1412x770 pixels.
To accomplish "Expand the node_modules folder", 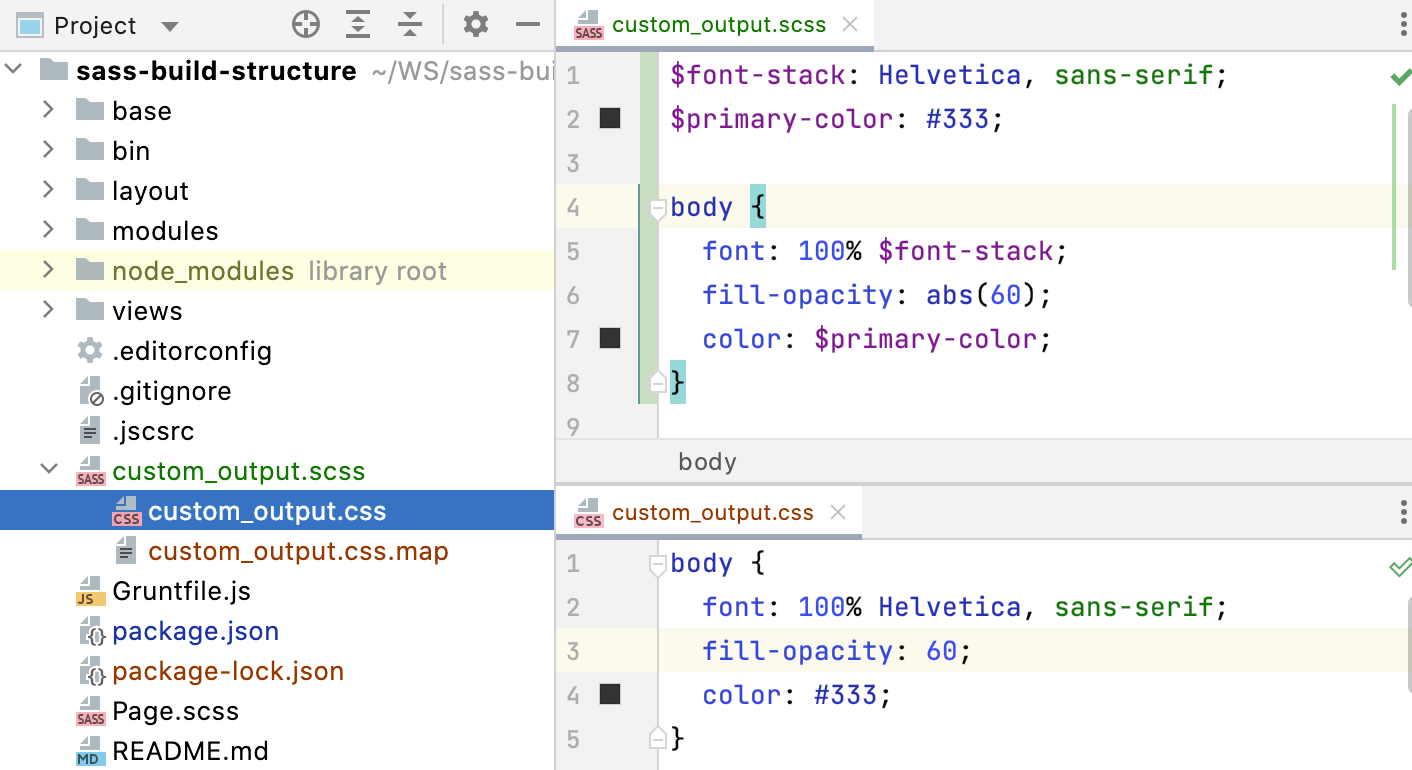I will pyautogui.click(x=48, y=270).
